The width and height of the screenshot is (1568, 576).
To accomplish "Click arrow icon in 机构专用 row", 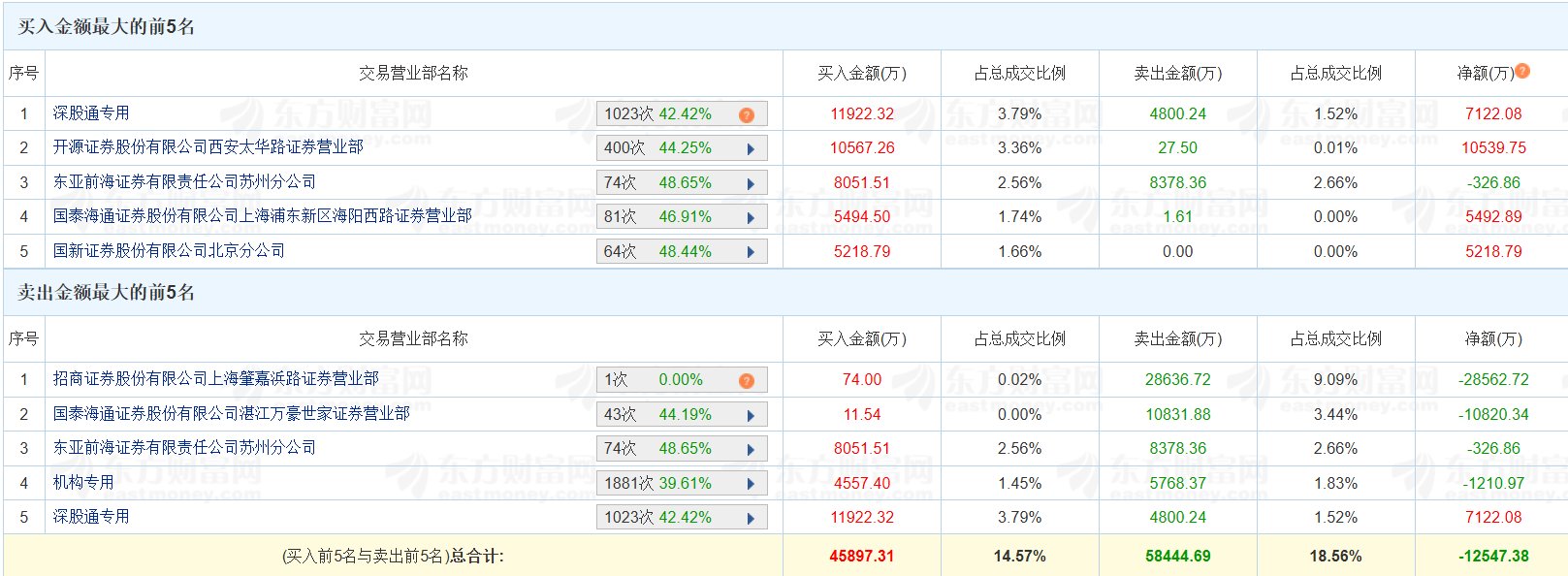I will (751, 484).
